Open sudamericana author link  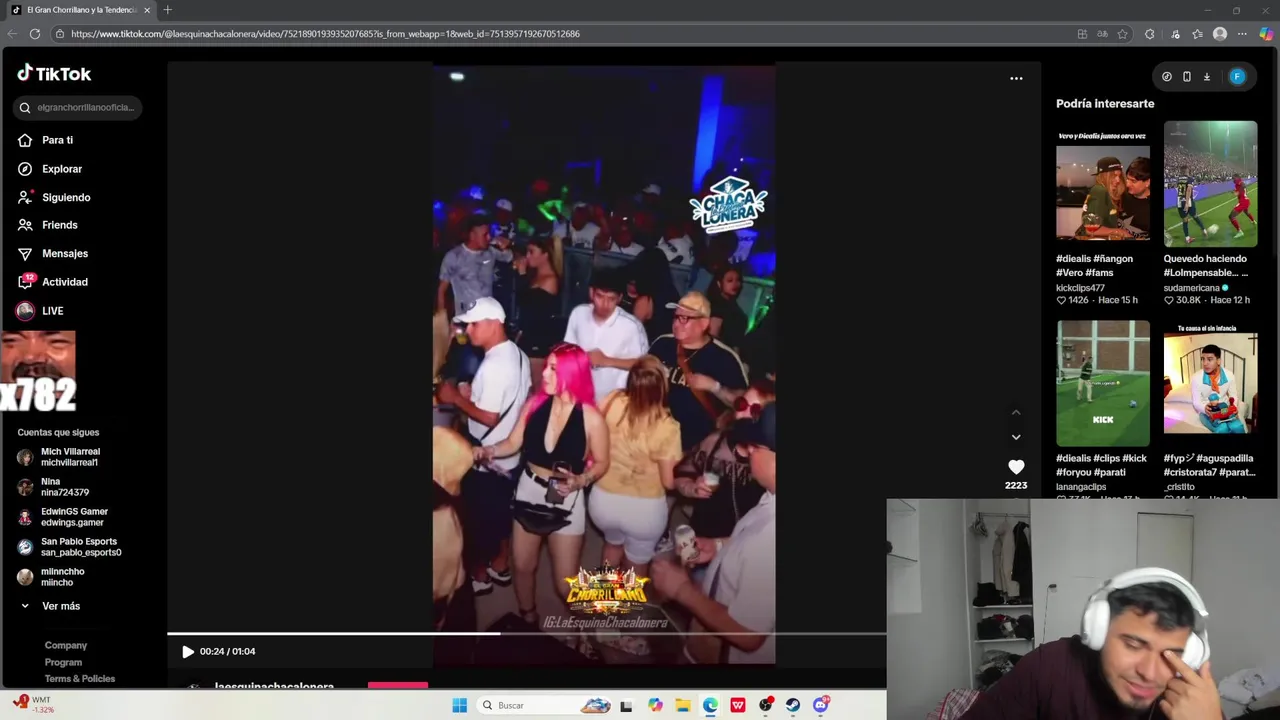(1191, 288)
